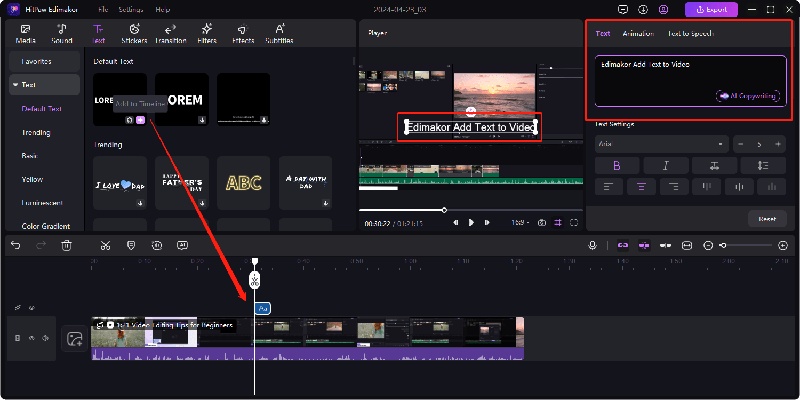Enter fullscreen preview in player
This screenshot has width=800, height=400.
click(x=574, y=223)
